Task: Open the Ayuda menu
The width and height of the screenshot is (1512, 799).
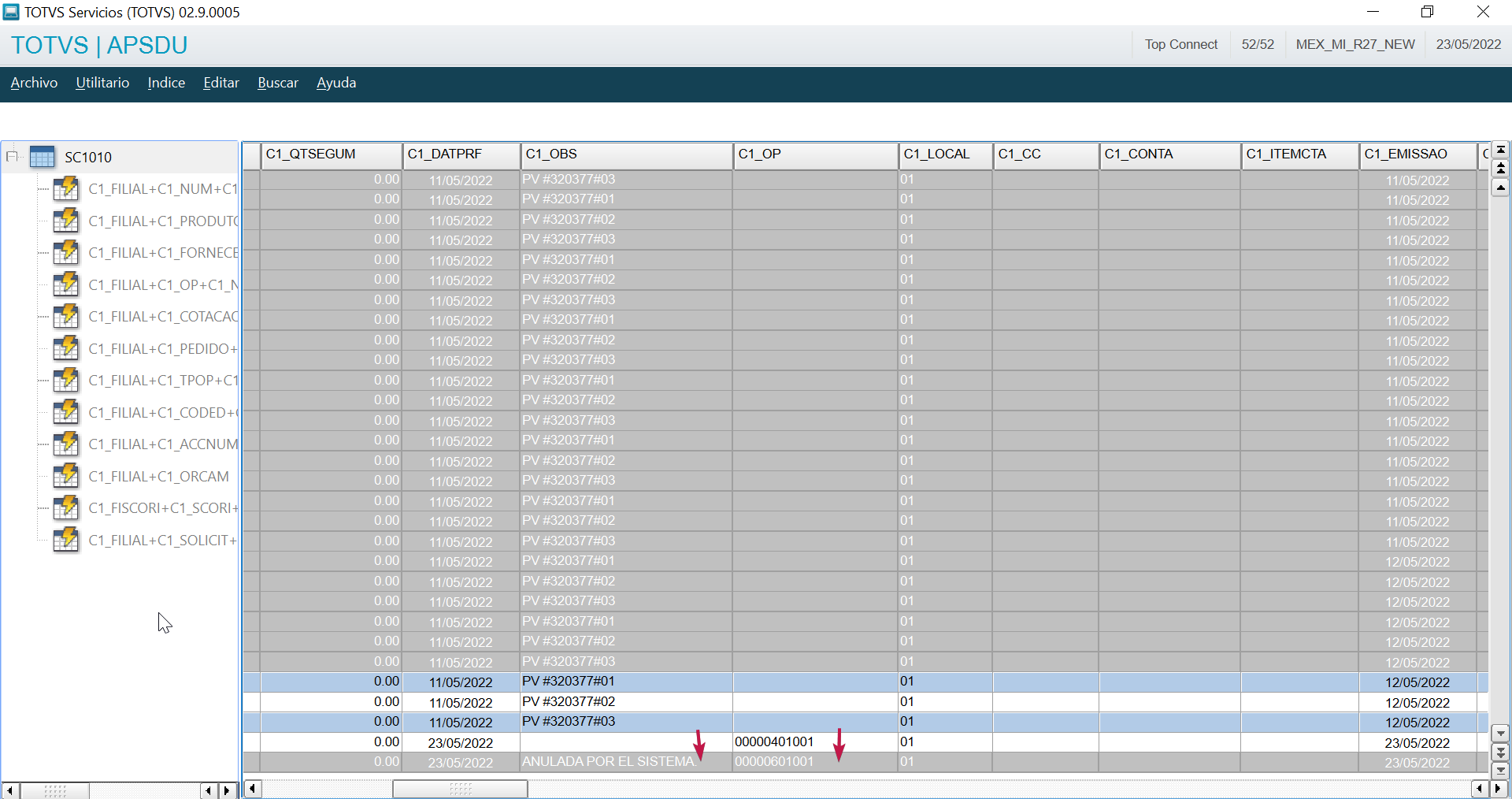Action: tap(336, 83)
